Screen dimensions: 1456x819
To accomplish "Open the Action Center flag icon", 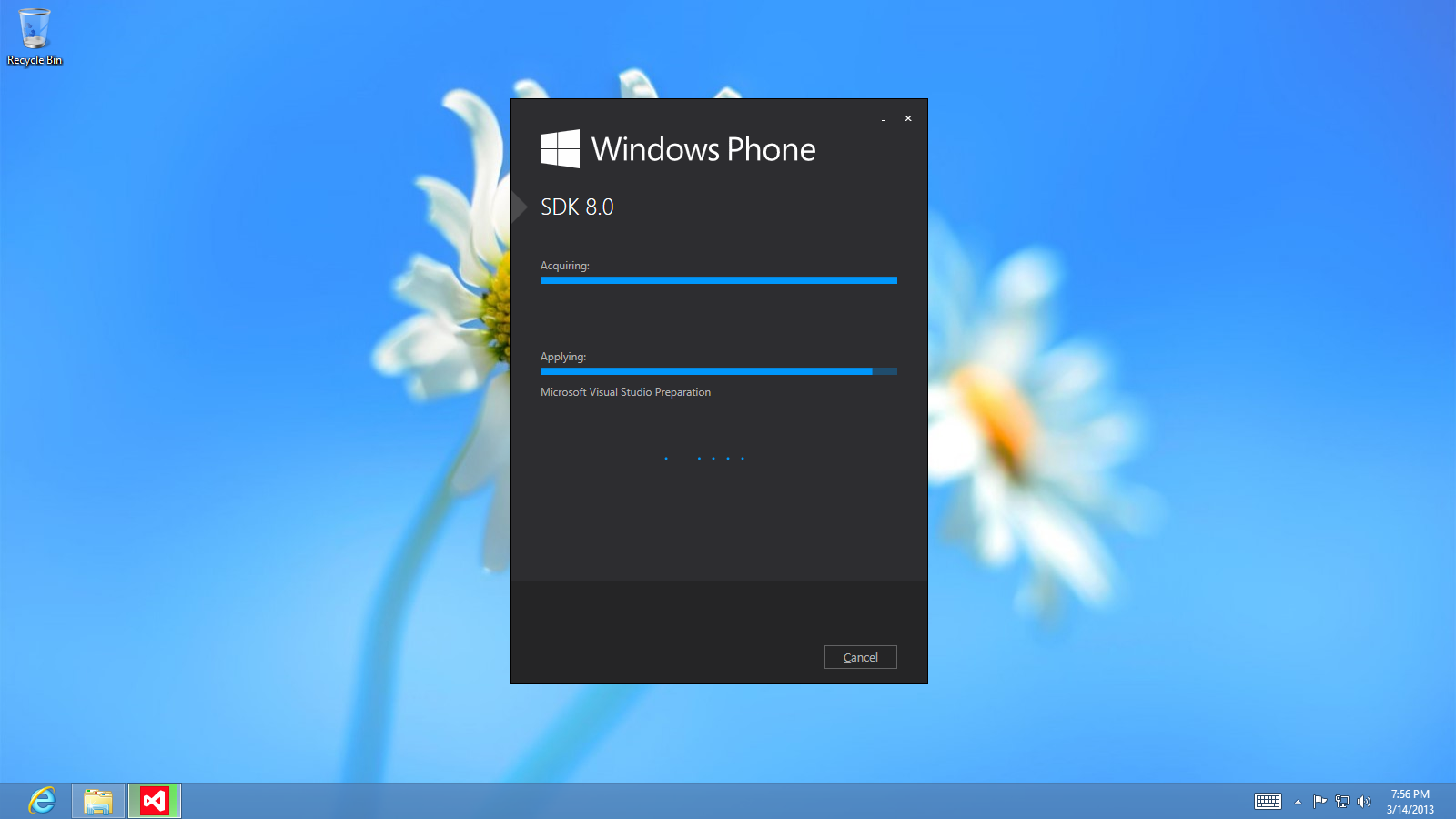I will tap(1319, 801).
